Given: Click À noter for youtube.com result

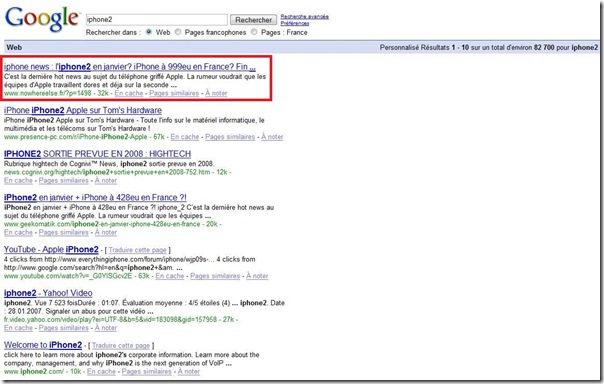Looking at the screenshot, I should click(257, 276).
